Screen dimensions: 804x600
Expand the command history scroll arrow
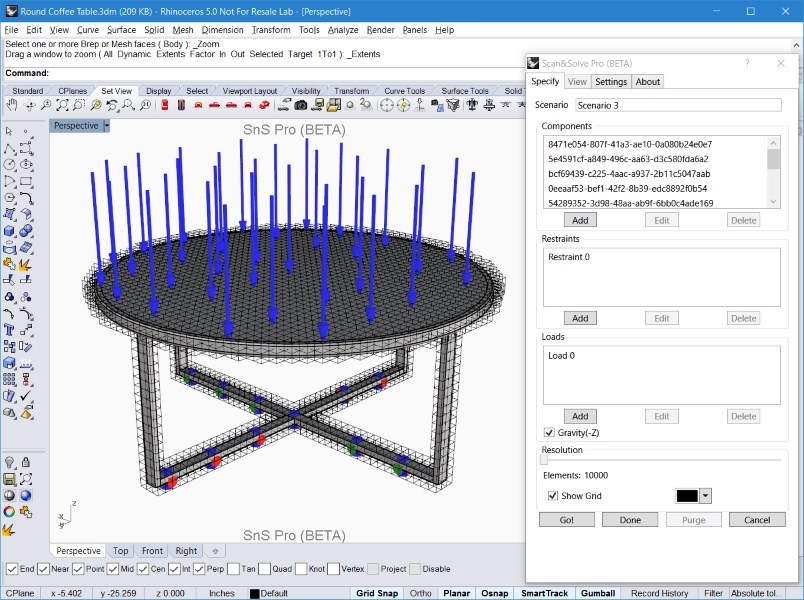796,45
